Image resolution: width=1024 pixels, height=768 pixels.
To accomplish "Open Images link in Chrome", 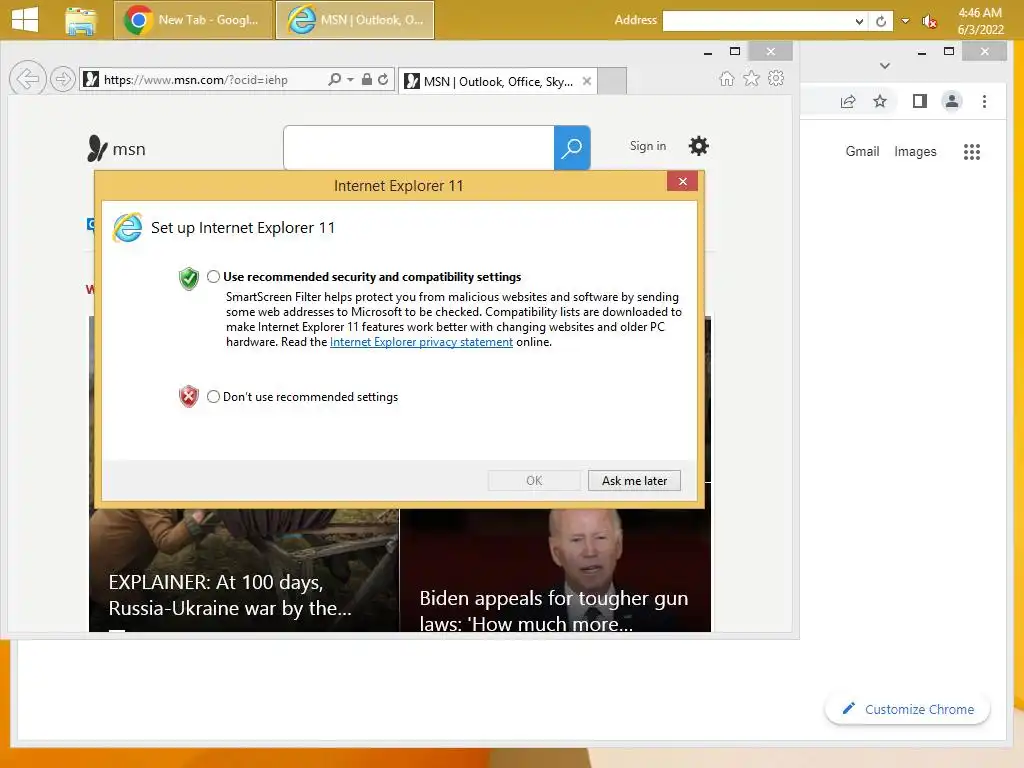I will point(915,152).
